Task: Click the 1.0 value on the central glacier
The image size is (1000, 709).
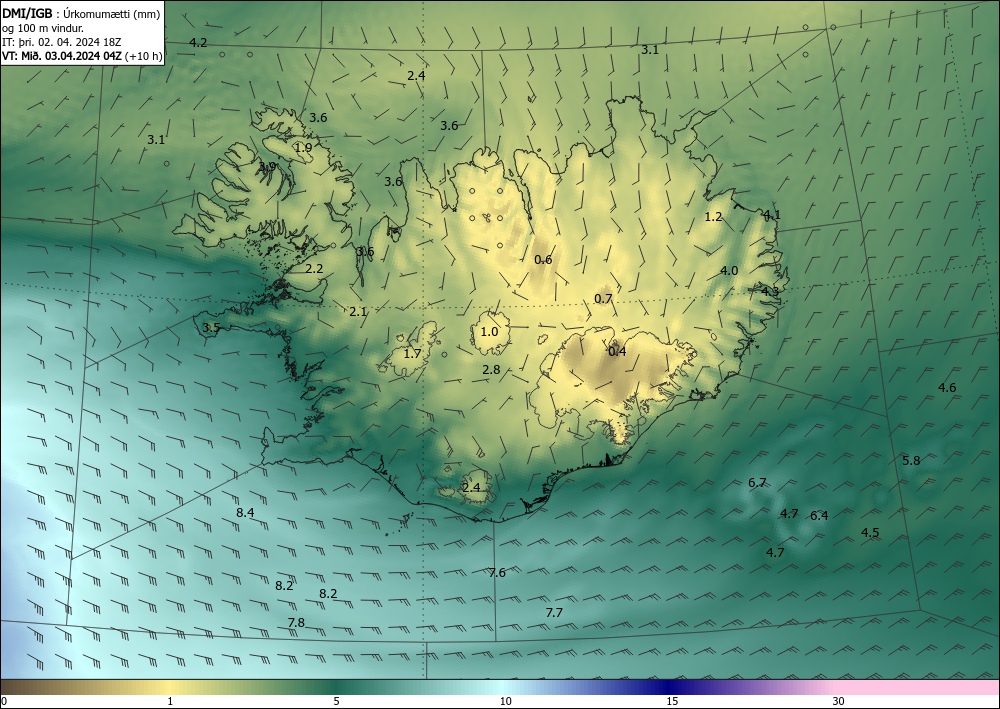Action: click(x=489, y=332)
